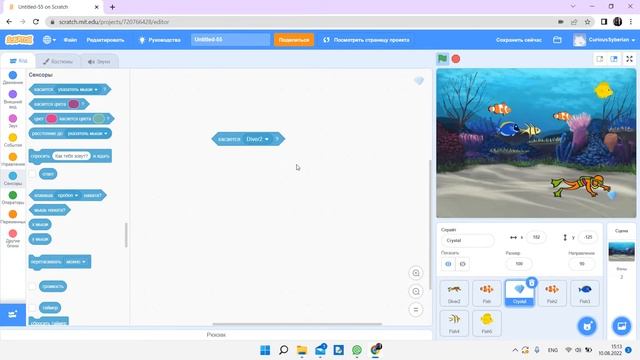Open new browser tab
The width and height of the screenshot is (640, 360).
[112, 7]
